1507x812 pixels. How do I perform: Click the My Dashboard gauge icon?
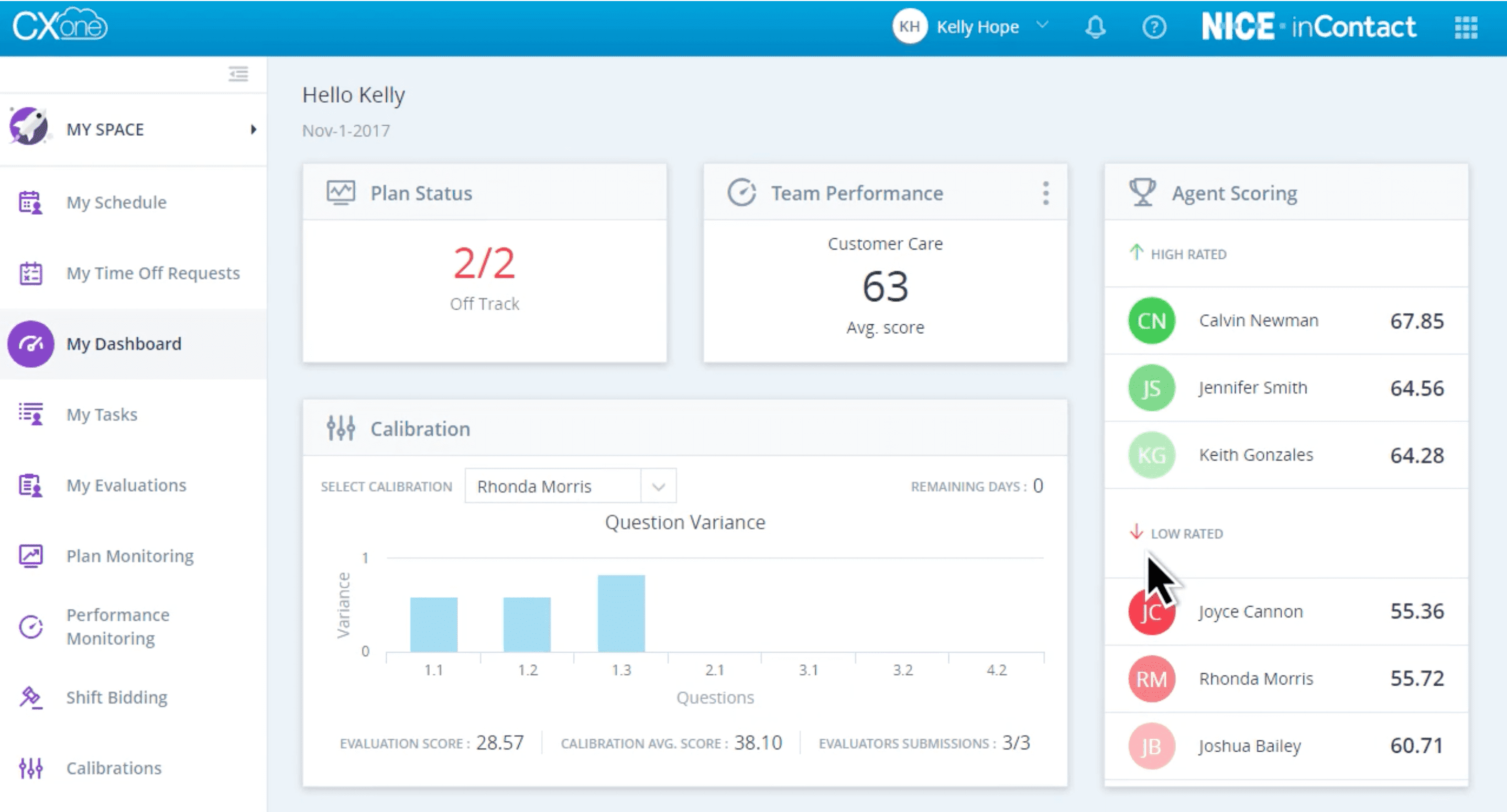coord(30,344)
